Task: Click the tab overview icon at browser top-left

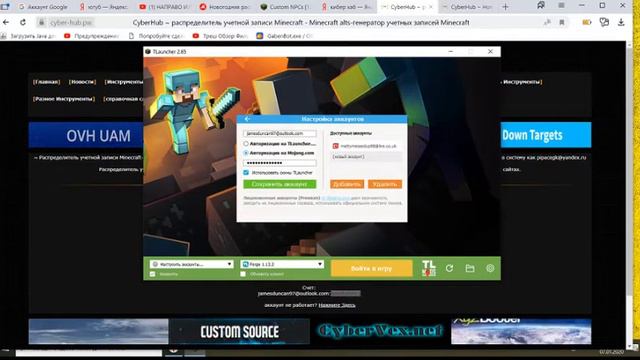Action: click(x=5, y=6)
